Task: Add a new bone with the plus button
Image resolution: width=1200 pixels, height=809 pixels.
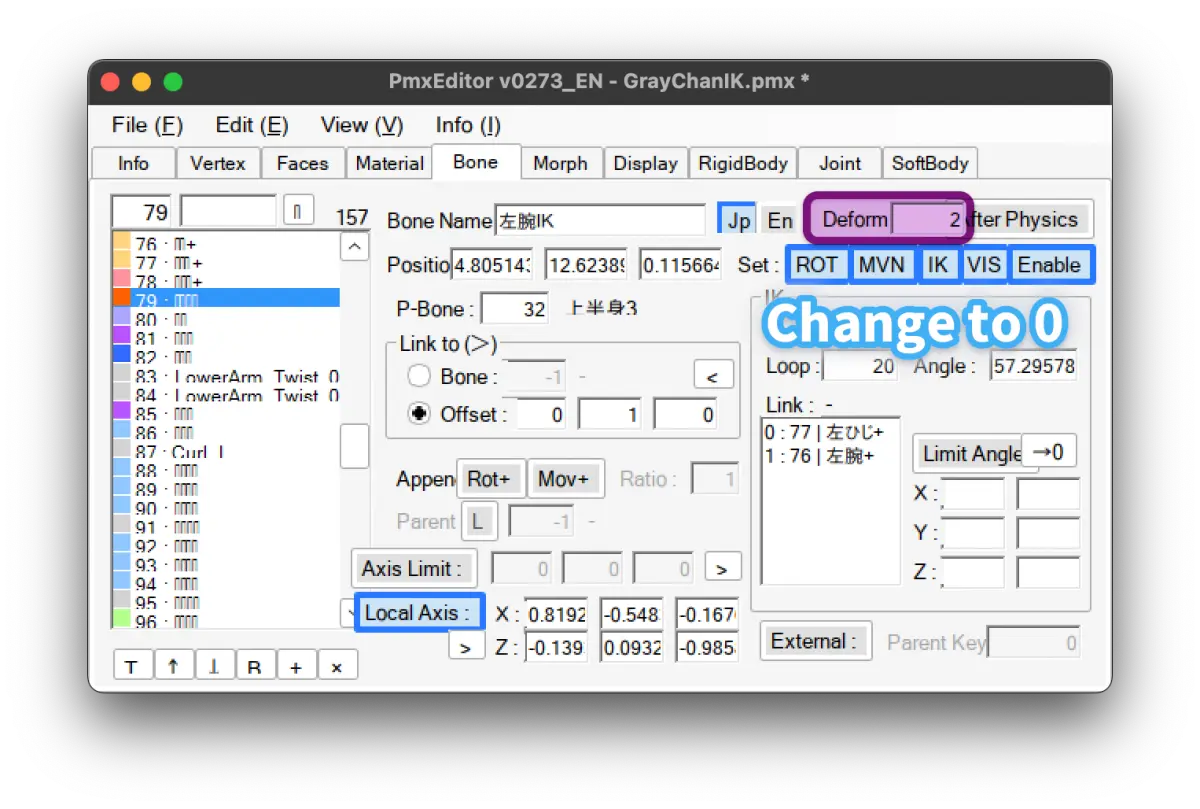Action: (x=296, y=665)
